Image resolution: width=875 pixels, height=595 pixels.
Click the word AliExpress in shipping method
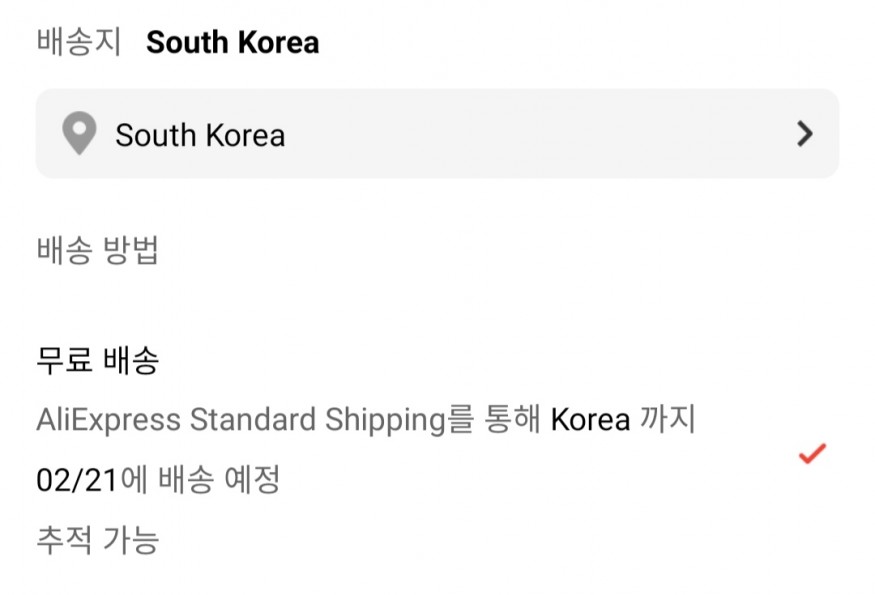(x=108, y=420)
